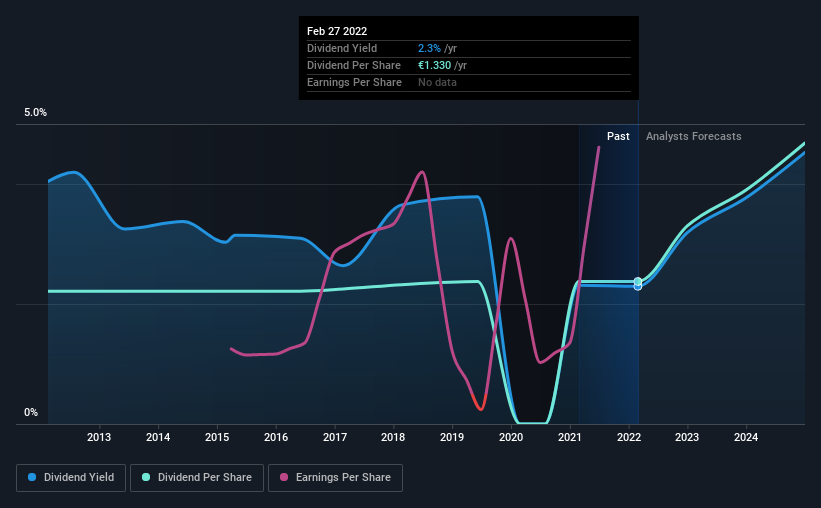Click the €1.330 dividend per share value
This screenshot has height=508, width=821.
pos(435,65)
